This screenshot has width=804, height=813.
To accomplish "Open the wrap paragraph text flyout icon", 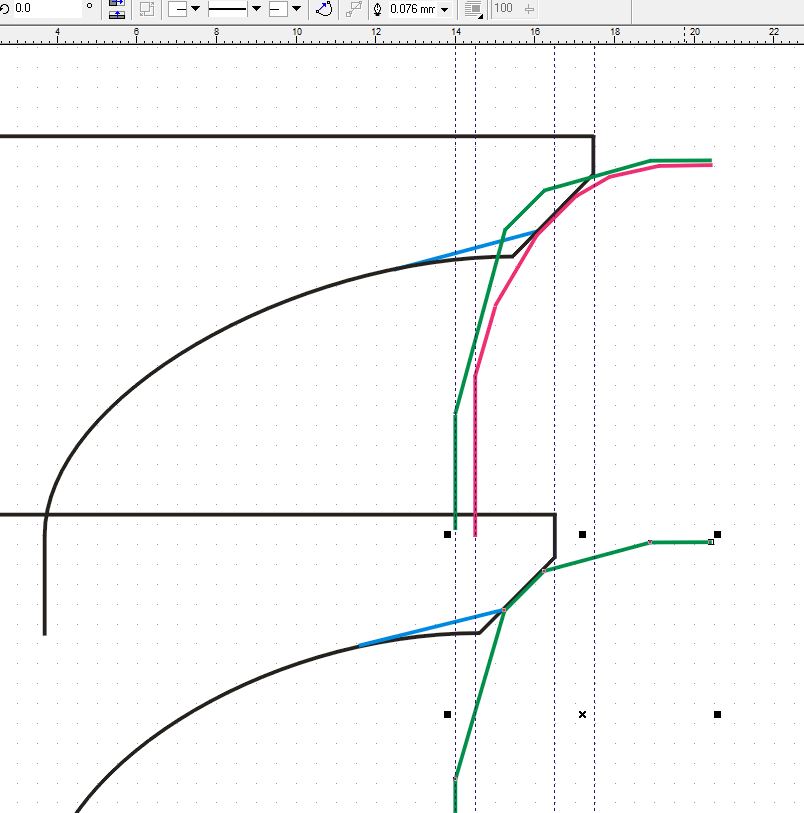I will [473, 9].
